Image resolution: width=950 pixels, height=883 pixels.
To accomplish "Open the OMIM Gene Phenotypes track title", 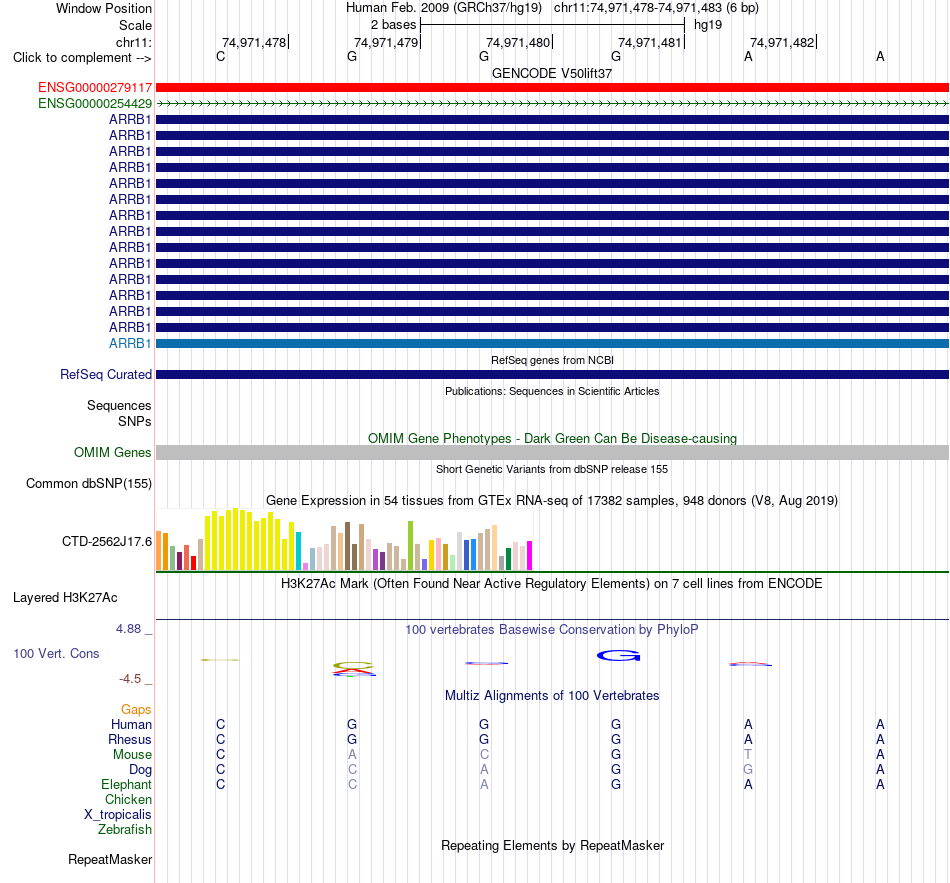I will [552, 438].
